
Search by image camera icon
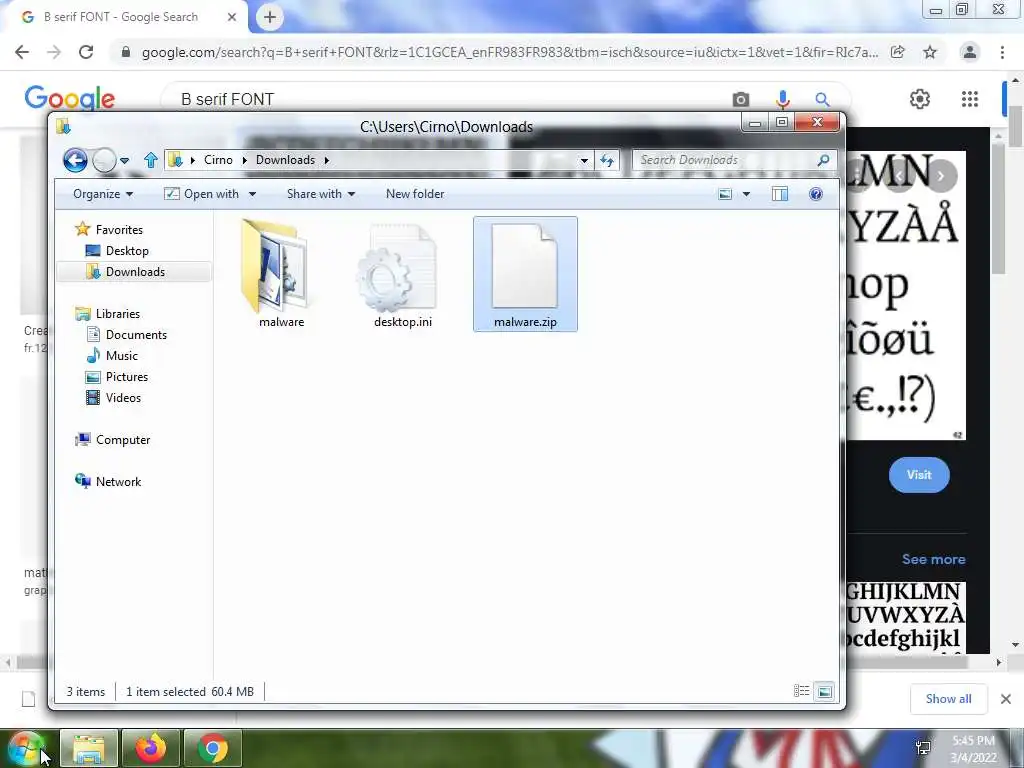coord(741,99)
